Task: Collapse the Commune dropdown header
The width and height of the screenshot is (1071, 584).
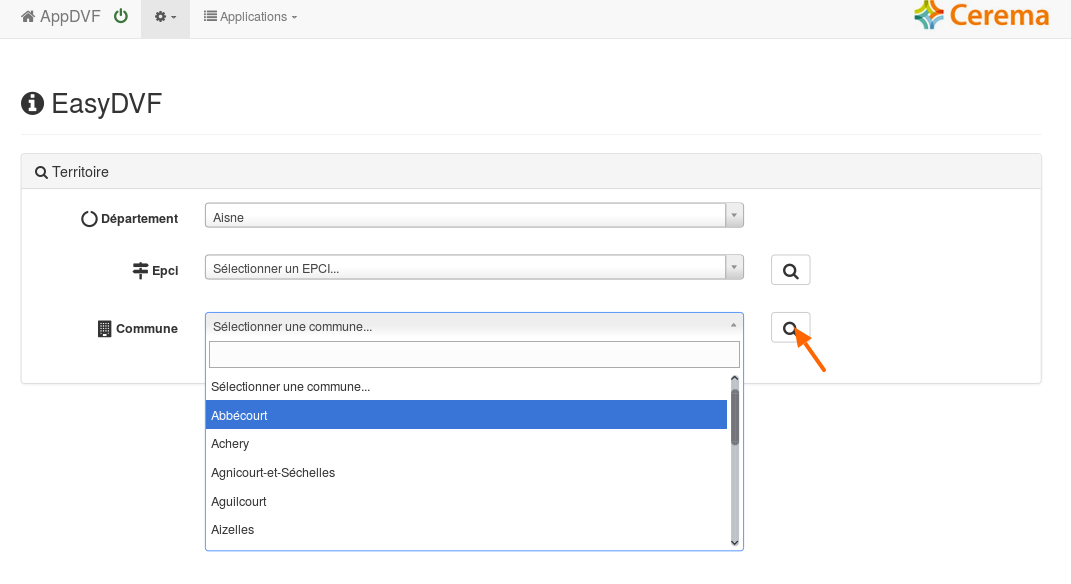Action: coord(474,326)
